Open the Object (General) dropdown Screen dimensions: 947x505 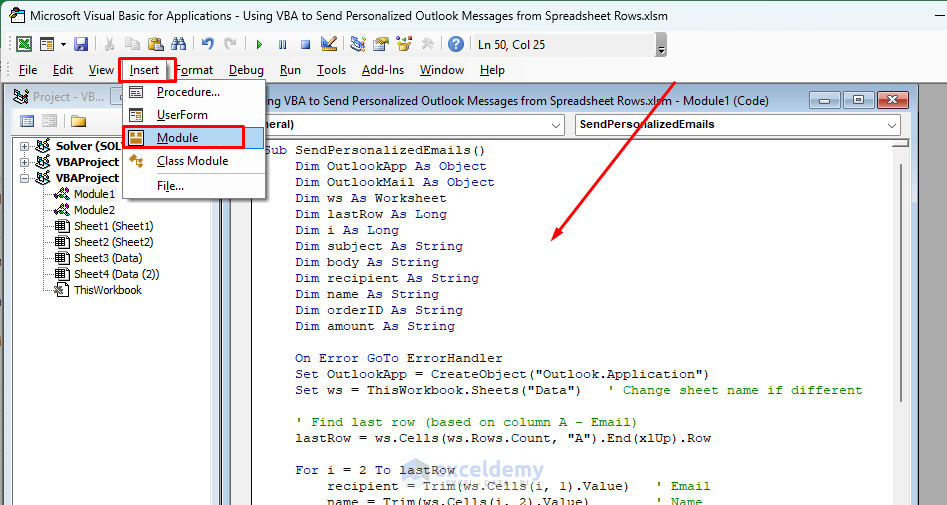[x=556, y=126]
